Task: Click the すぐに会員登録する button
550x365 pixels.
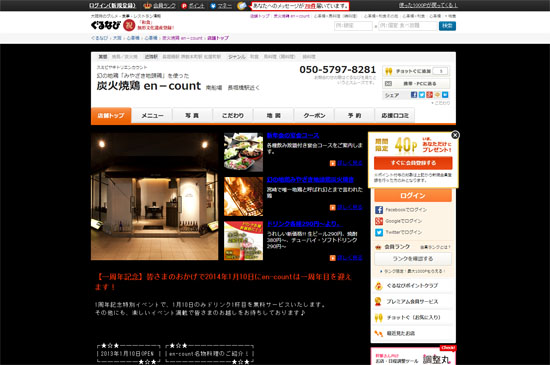Action: click(x=413, y=163)
